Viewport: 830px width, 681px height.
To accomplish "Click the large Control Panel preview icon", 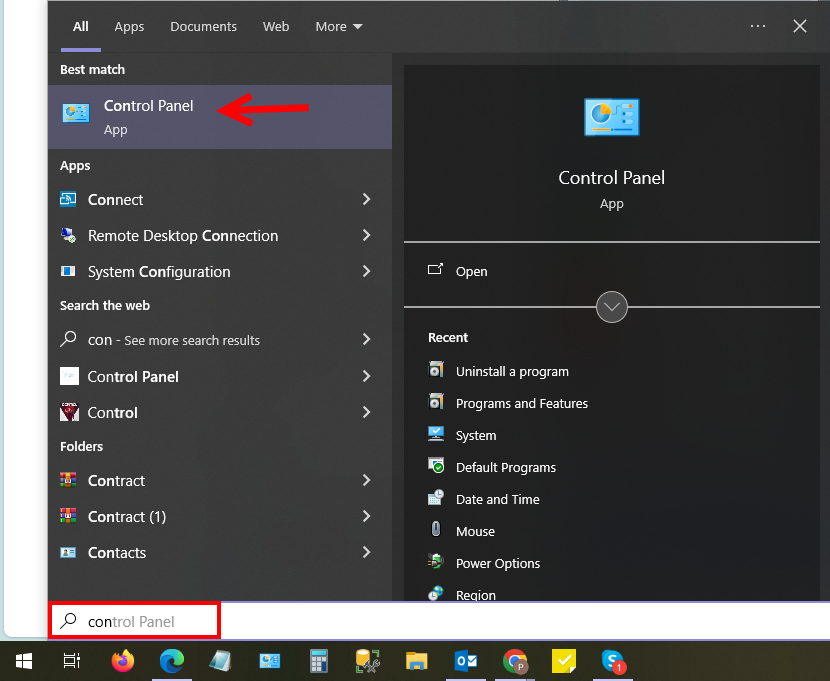I will point(611,117).
